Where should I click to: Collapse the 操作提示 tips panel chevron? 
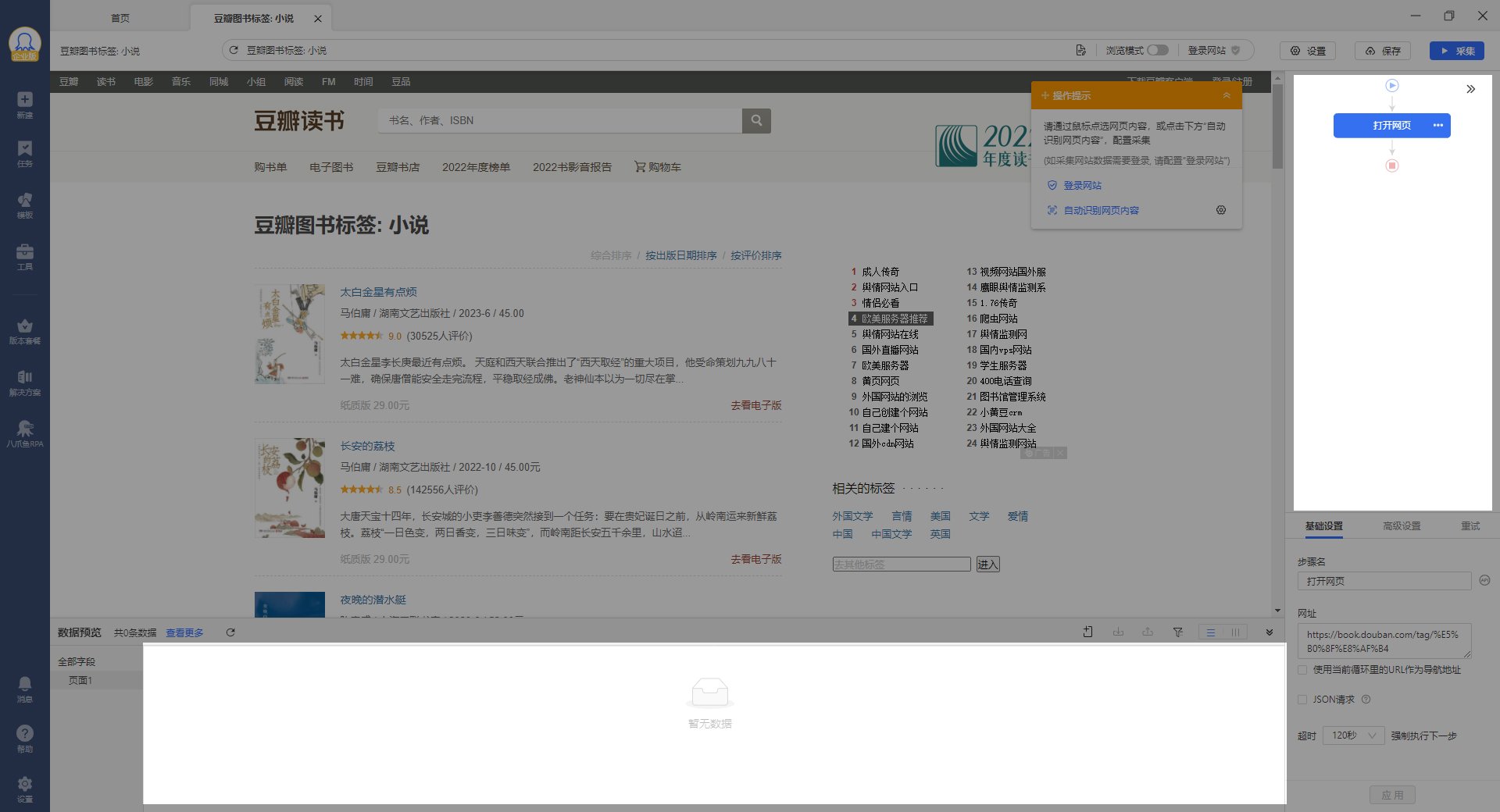click(x=1227, y=95)
